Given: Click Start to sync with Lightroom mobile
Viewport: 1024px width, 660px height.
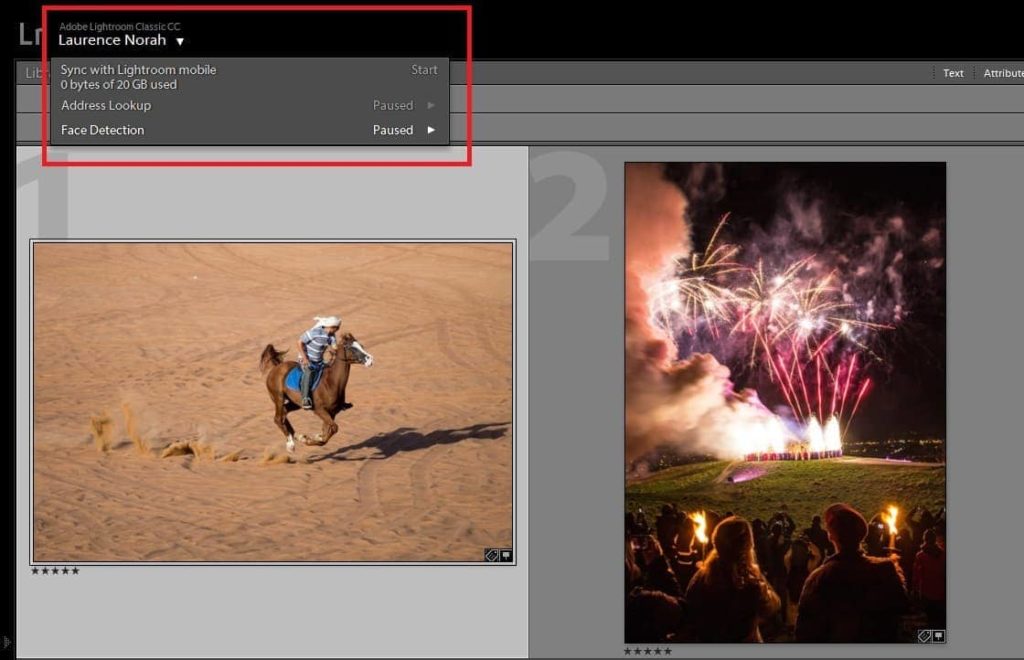Looking at the screenshot, I should pos(424,69).
